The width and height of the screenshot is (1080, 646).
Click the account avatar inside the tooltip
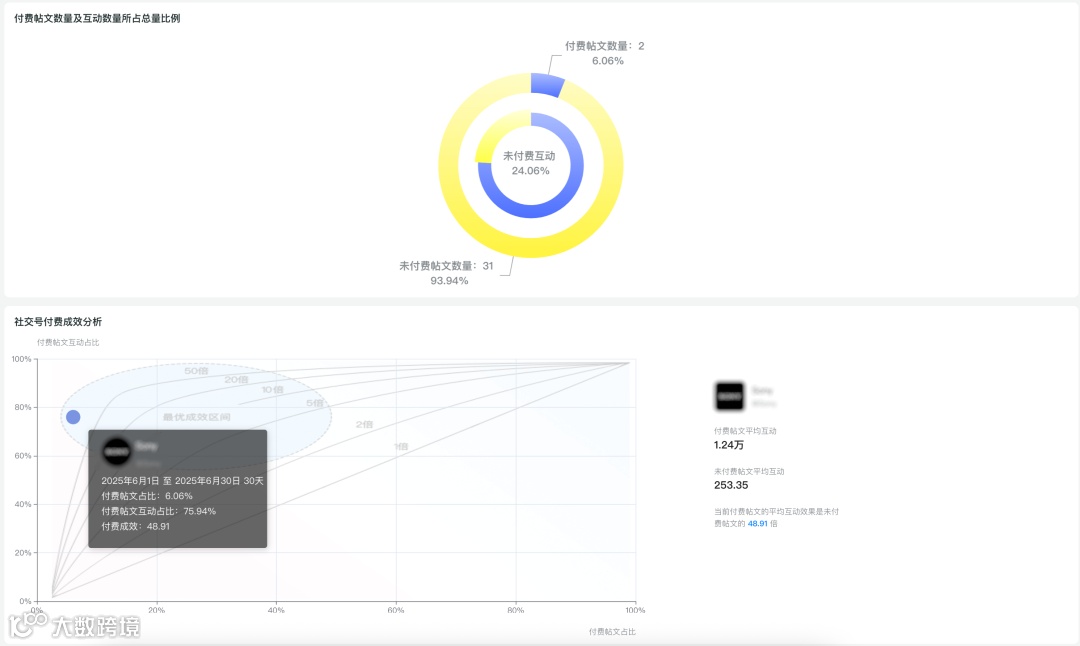pyautogui.click(x=116, y=452)
